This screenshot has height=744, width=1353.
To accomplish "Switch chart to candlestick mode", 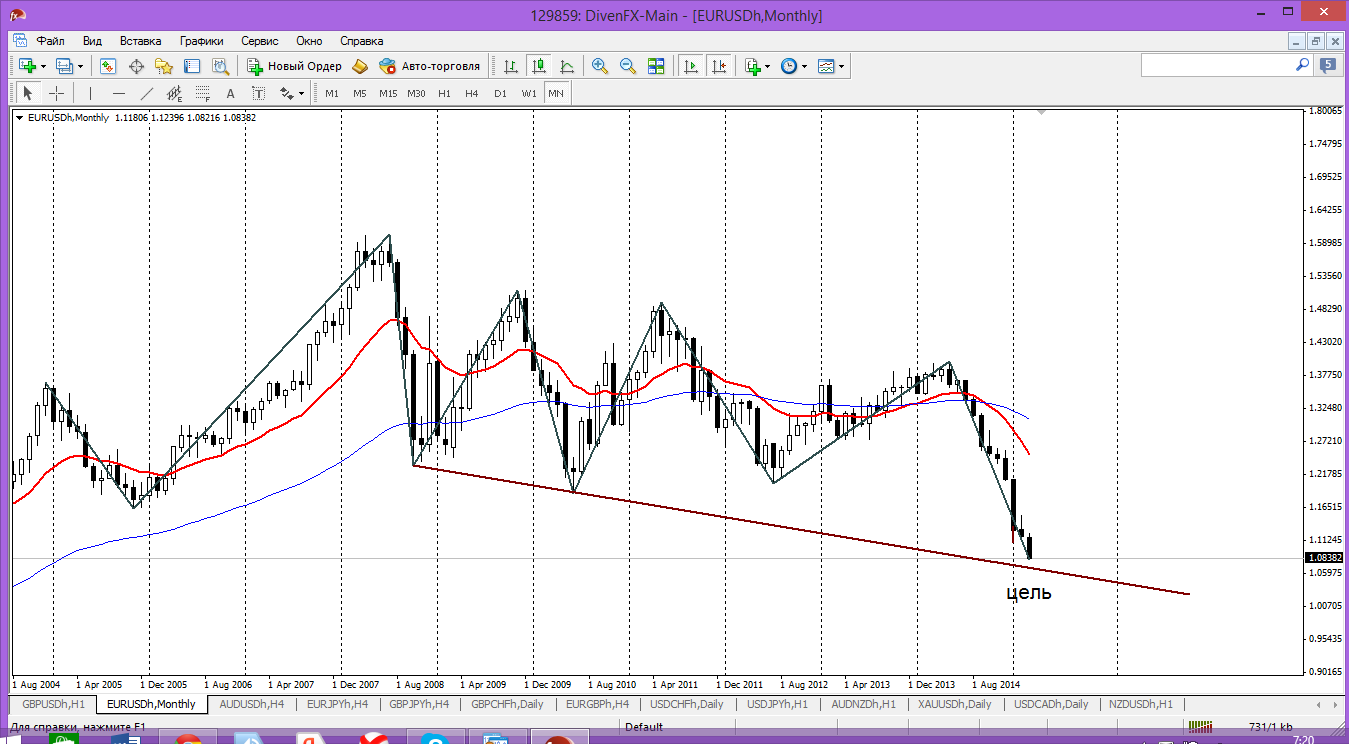I will point(539,66).
